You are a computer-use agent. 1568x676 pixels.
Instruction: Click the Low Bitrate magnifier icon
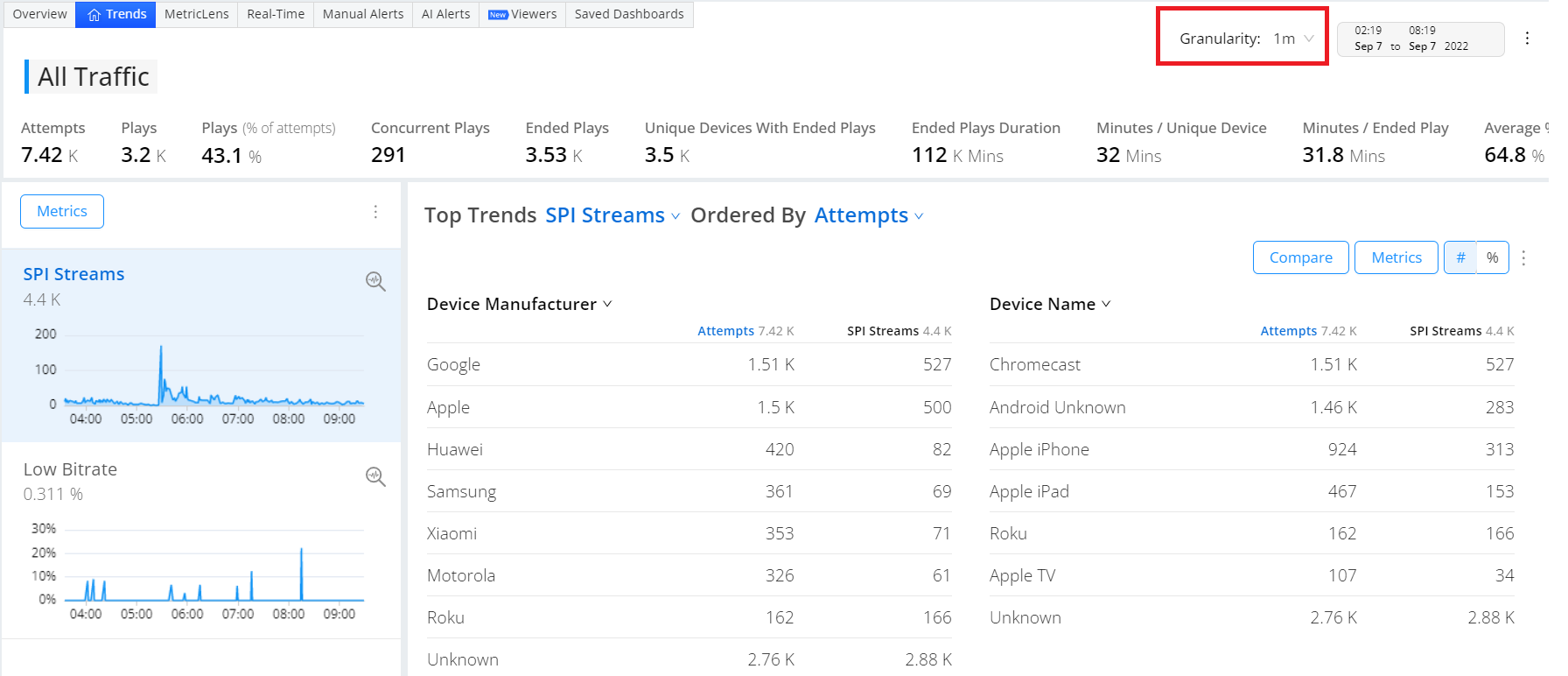[x=375, y=476]
